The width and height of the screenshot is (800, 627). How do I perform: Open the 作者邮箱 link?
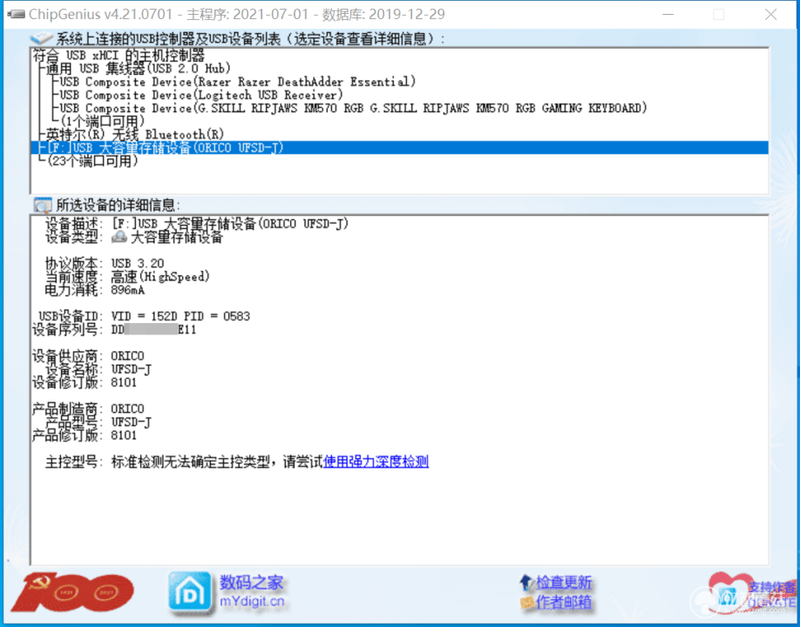[x=564, y=603]
